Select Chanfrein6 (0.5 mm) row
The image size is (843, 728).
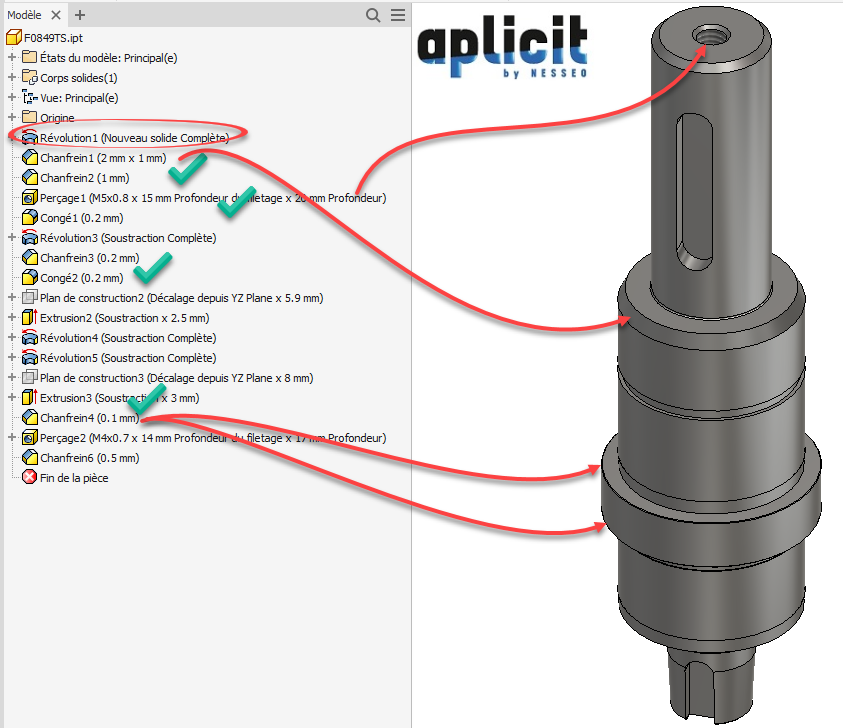(90, 458)
